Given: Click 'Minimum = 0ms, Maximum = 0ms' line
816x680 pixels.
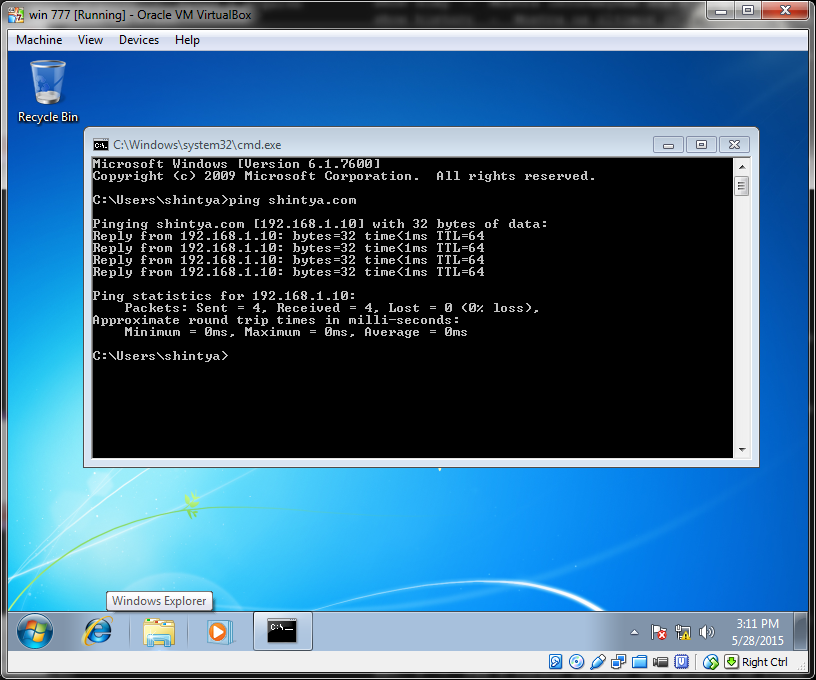Looking at the screenshot, I should point(296,332).
